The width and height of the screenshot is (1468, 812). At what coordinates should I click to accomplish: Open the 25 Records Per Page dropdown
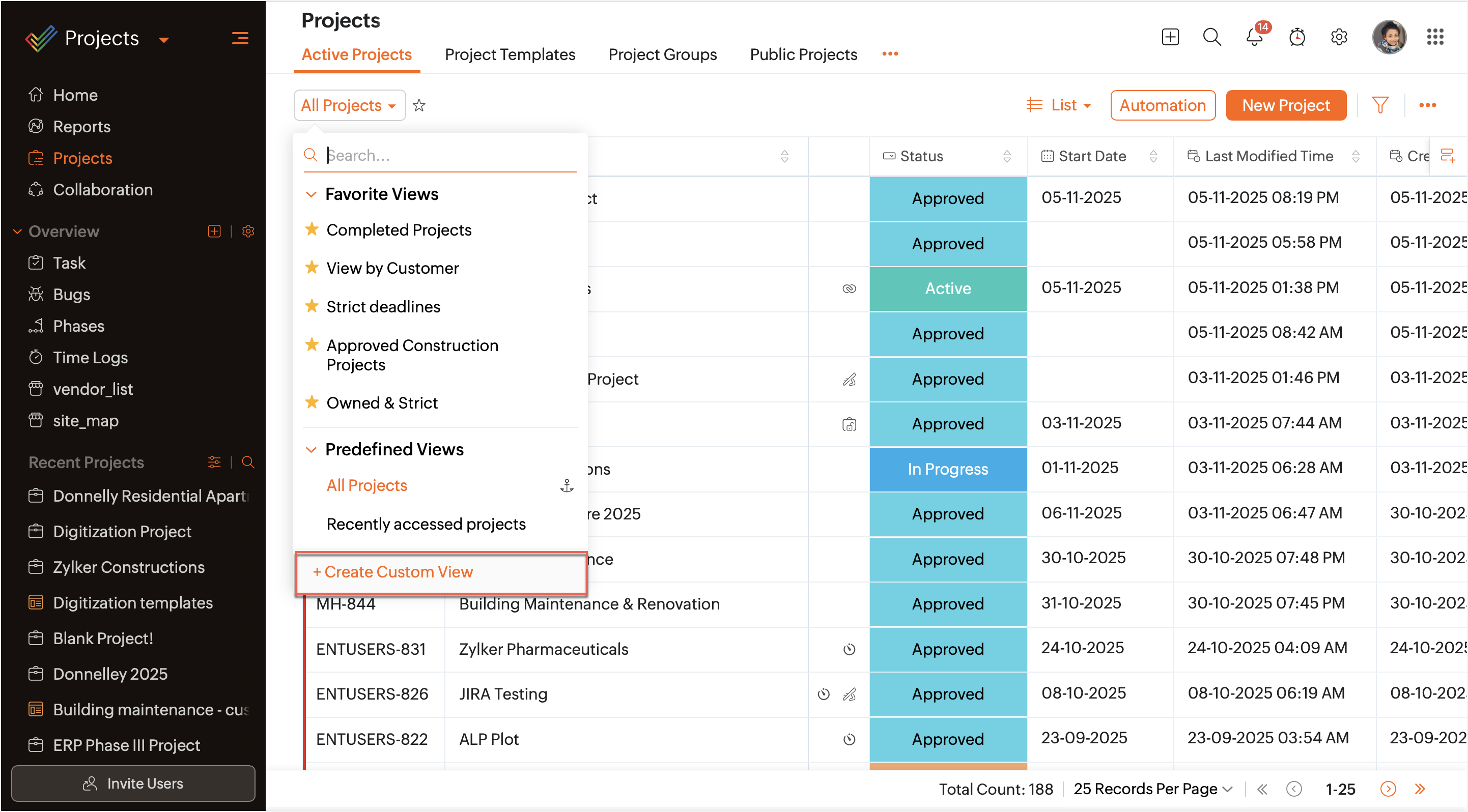click(1152, 789)
